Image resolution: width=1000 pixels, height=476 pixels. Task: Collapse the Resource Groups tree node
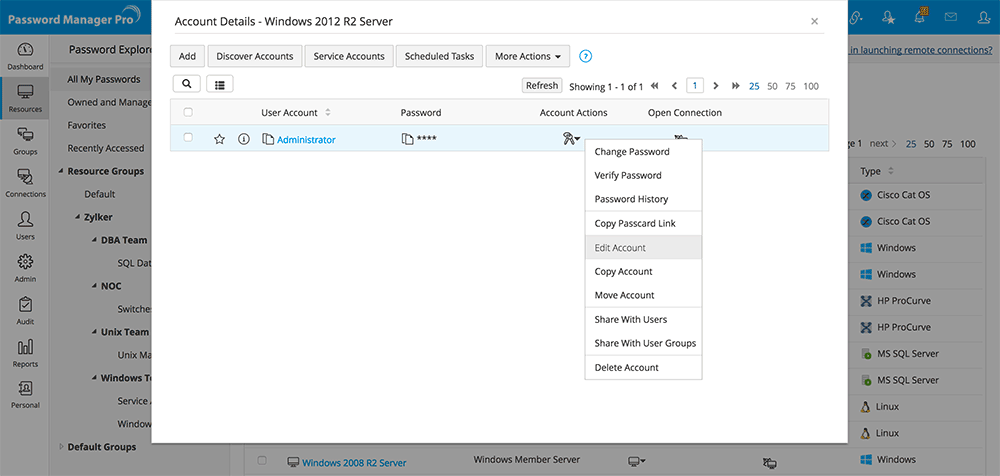(x=61, y=171)
